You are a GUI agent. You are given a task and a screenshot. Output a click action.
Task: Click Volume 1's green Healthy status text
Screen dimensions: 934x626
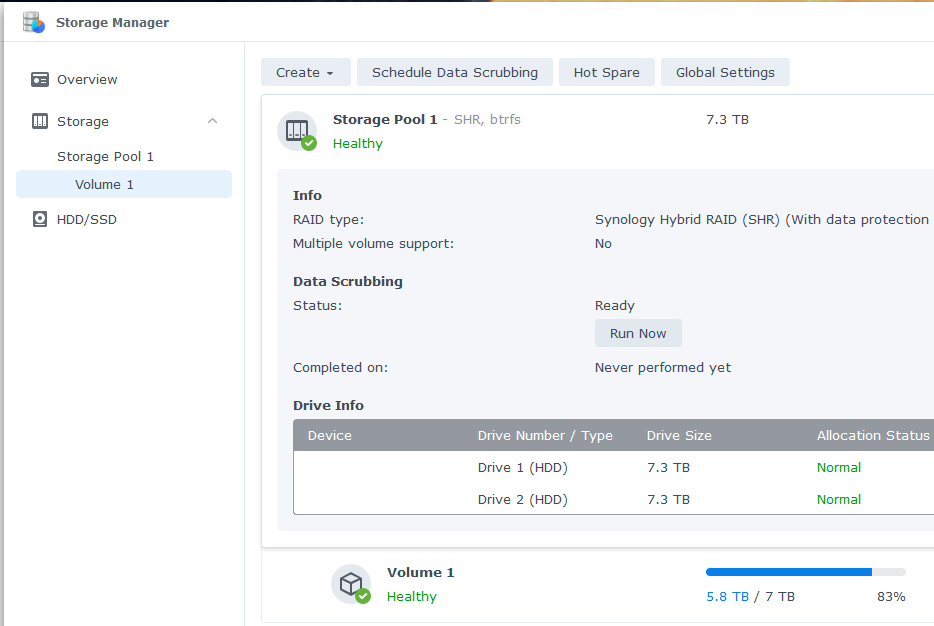[x=412, y=596]
